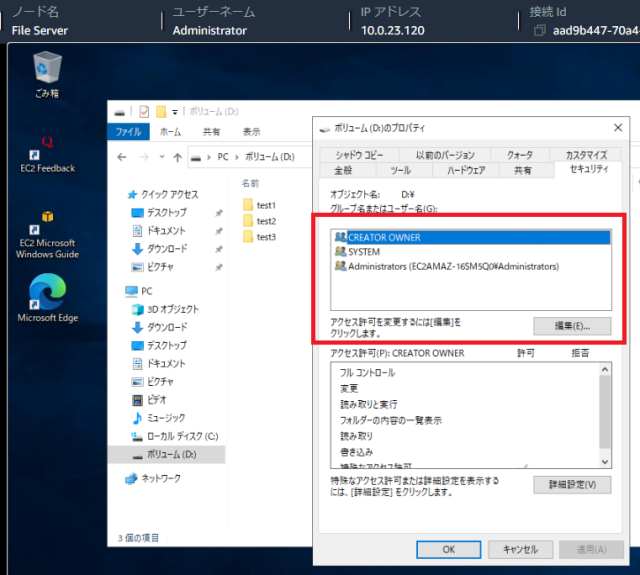Select the test1 folder

tap(260, 205)
